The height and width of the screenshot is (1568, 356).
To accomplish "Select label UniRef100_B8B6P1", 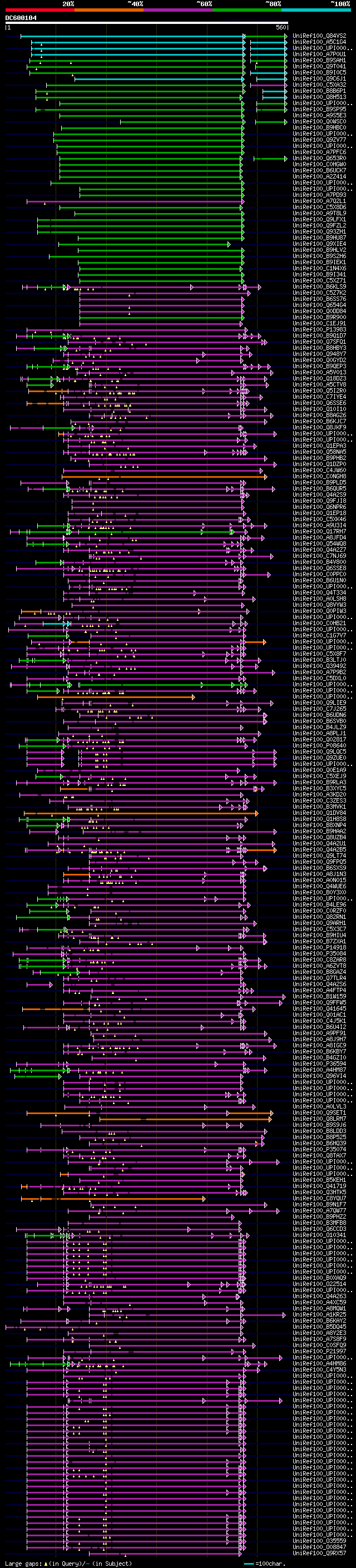I will (319, 91).
